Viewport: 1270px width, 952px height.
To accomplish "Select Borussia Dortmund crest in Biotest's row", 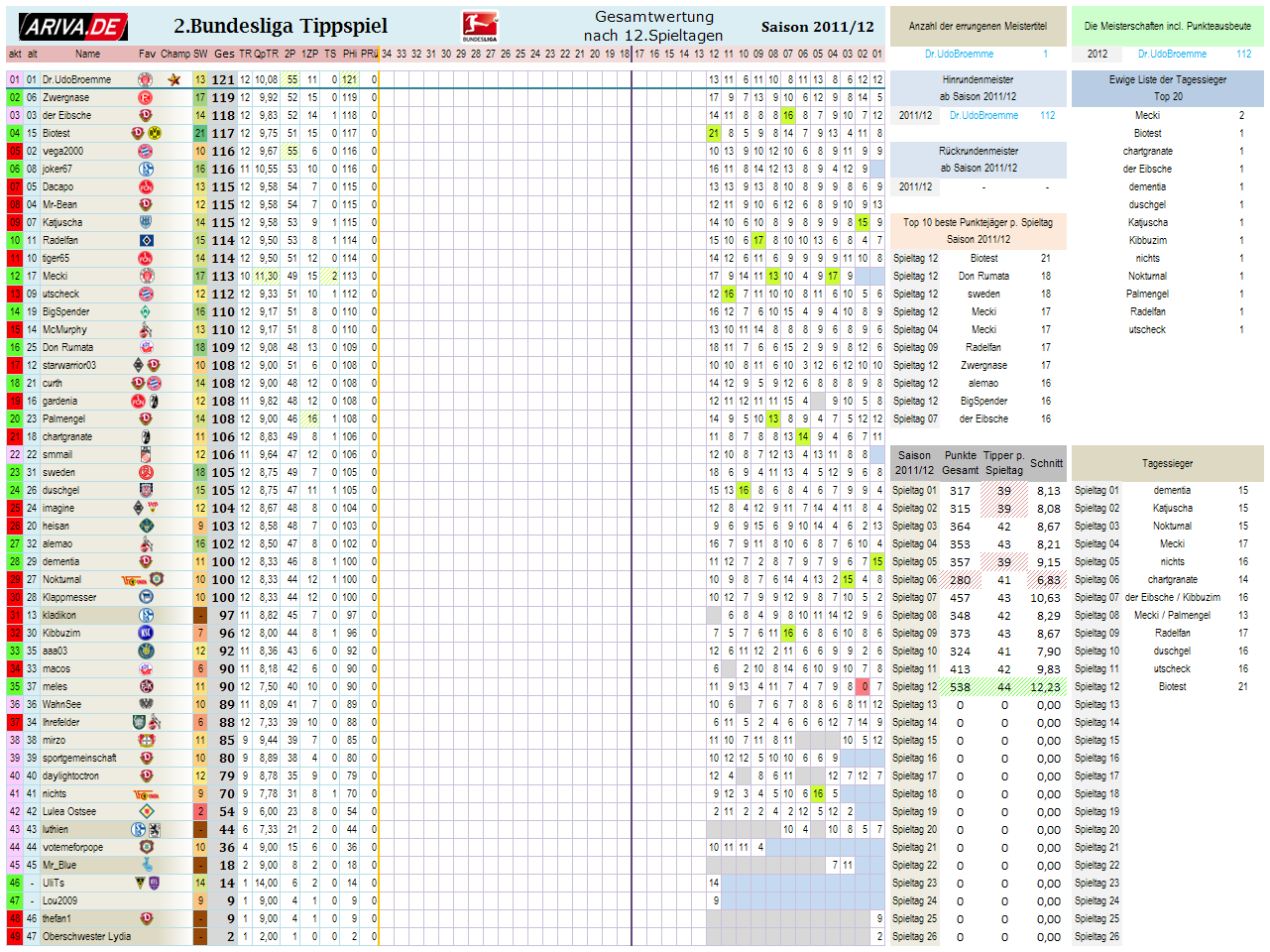I will point(155,133).
